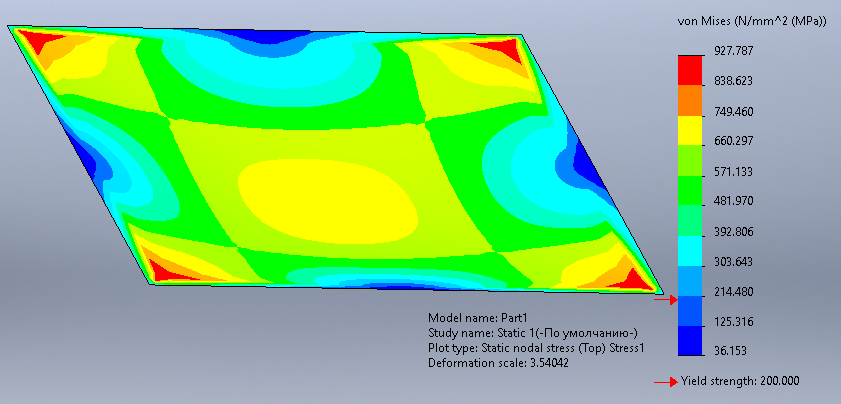Viewport: 841px width, 404px height.
Task: Click the dark blue region on top edge
Action: (263, 38)
